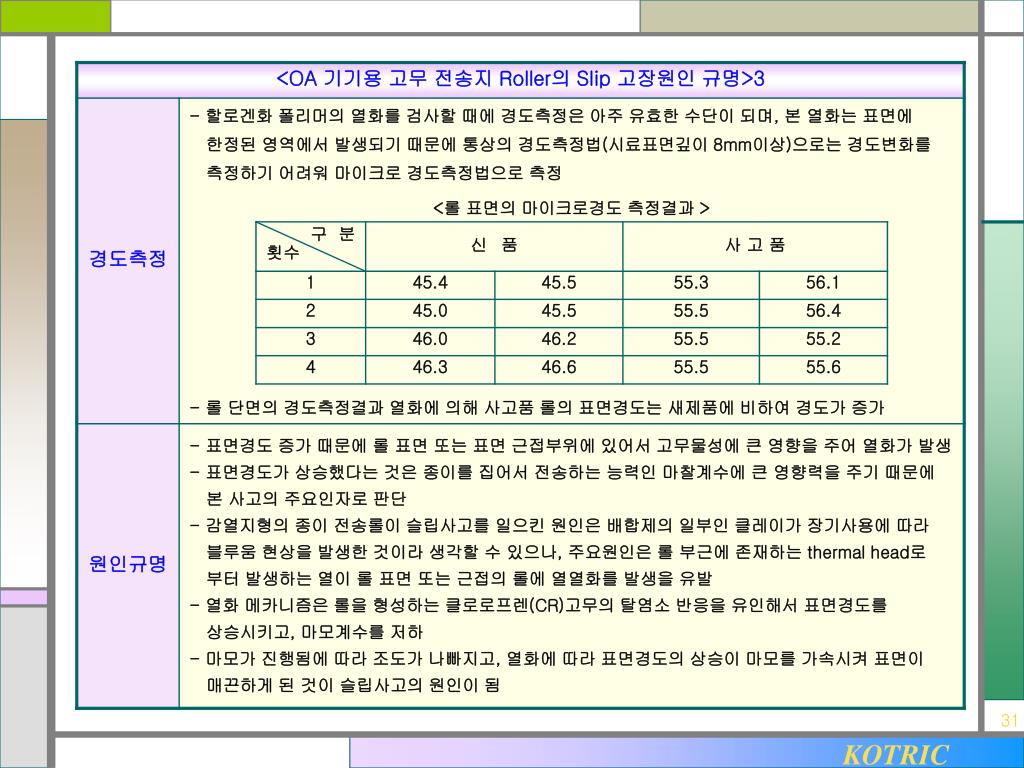Select the 경도측정 section label
The width and height of the screenshot is (1024, 768).
click(128, 259)
